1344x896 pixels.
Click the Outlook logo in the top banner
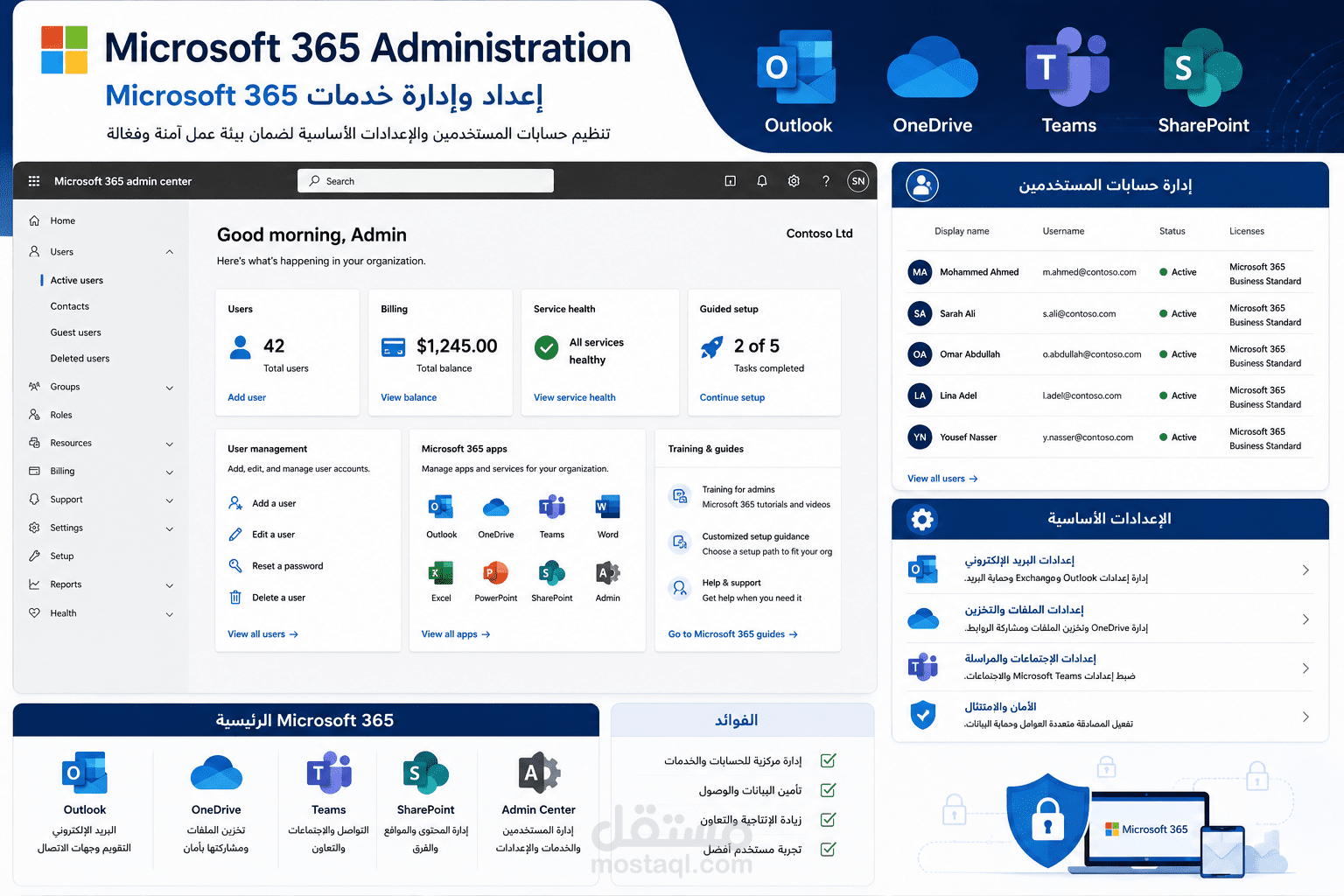[796, 68]
